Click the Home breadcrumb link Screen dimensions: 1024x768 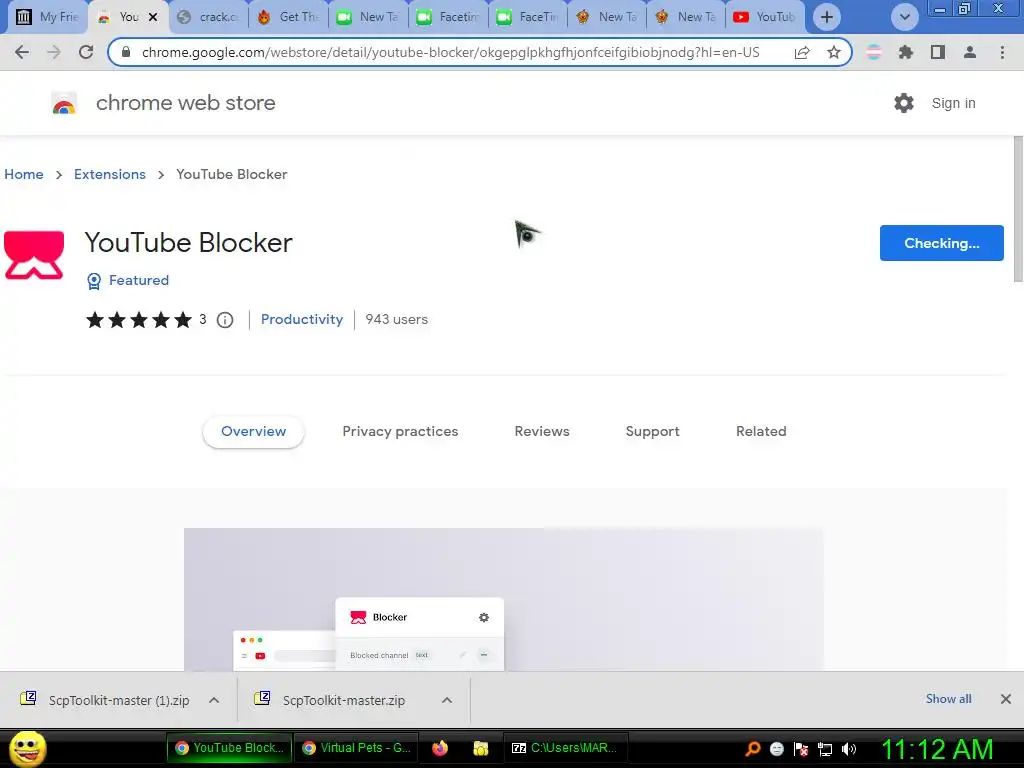click(x=24, y=174)
